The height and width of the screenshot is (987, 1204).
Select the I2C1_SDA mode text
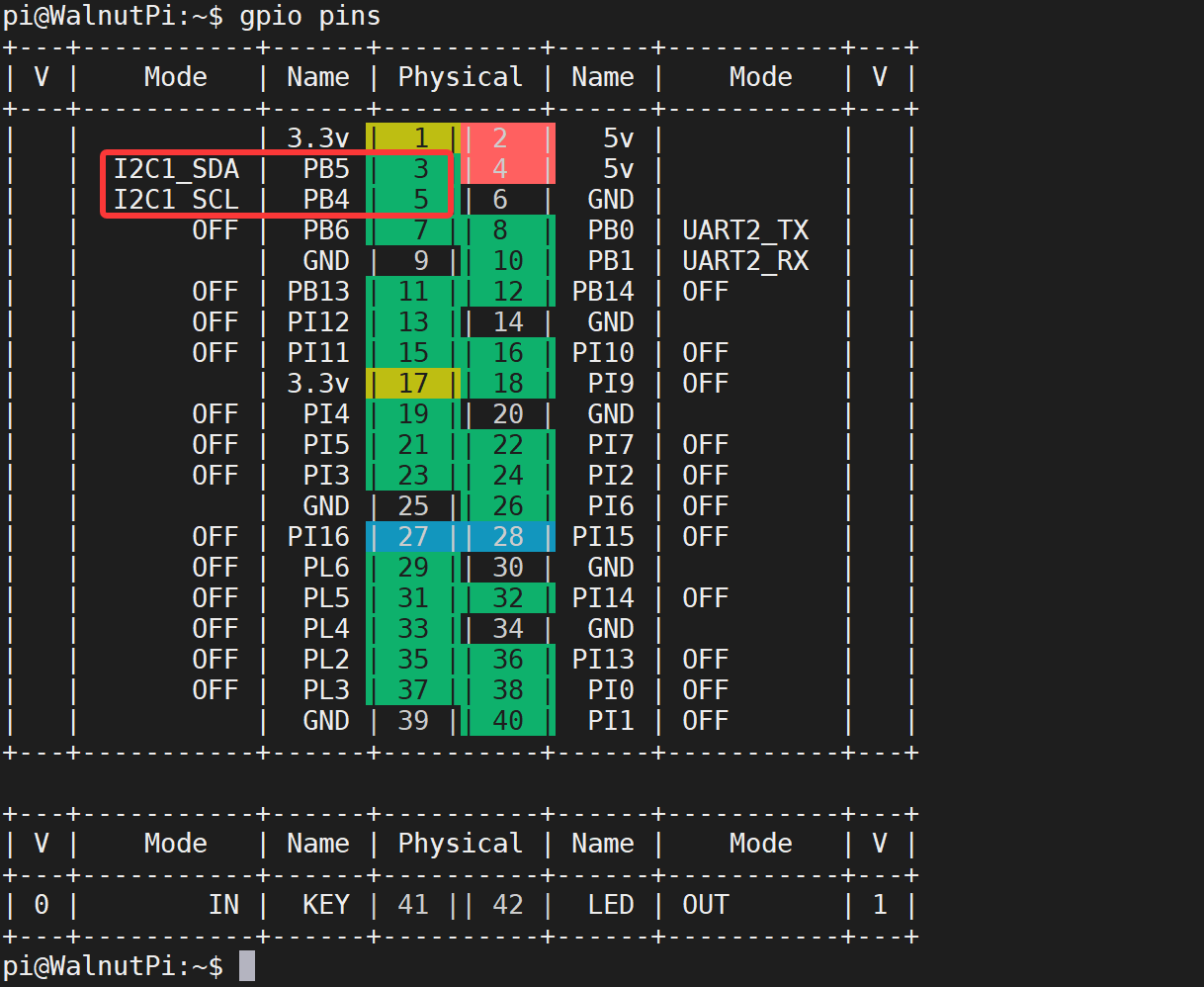[x=176, y=169]
